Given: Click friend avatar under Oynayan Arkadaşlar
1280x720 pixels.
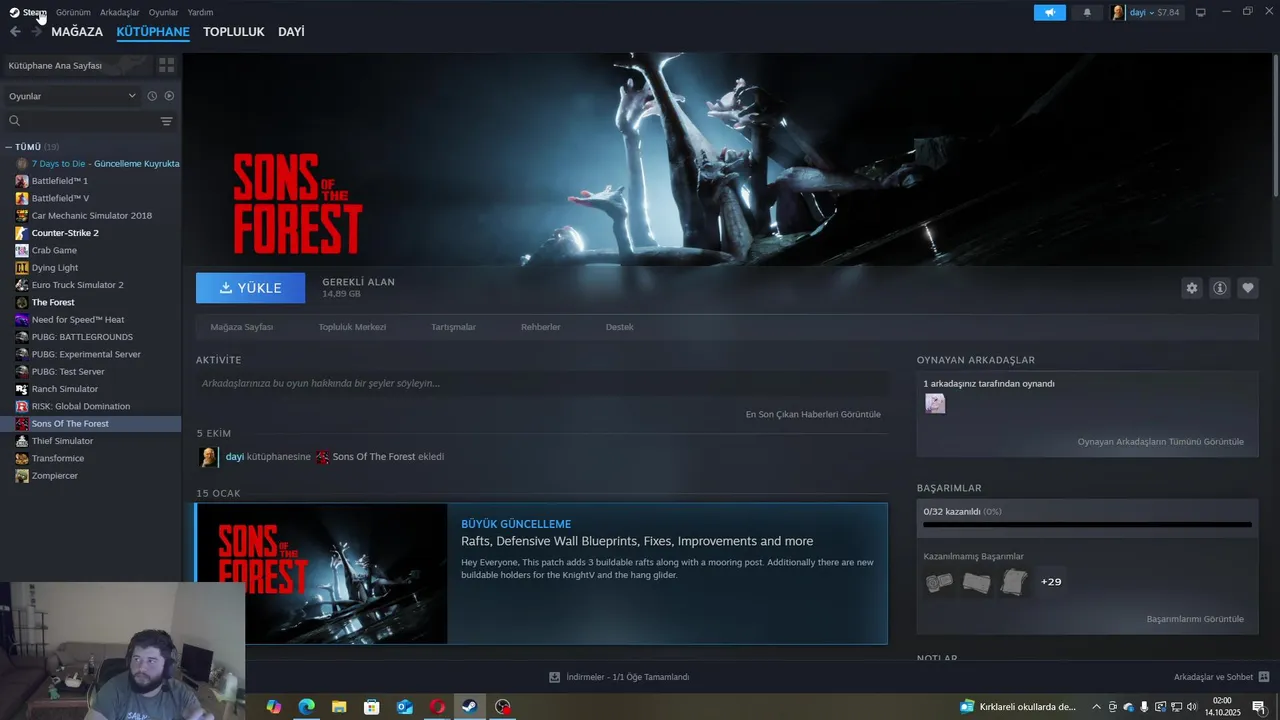Looking at the screenshot, I should 935,403.
